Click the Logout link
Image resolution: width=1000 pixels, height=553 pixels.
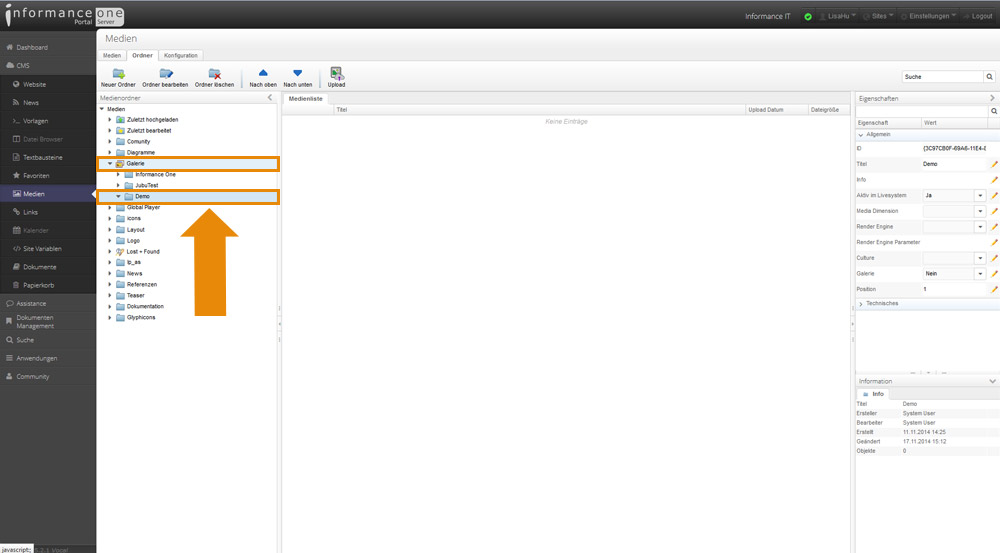(978, 17)
